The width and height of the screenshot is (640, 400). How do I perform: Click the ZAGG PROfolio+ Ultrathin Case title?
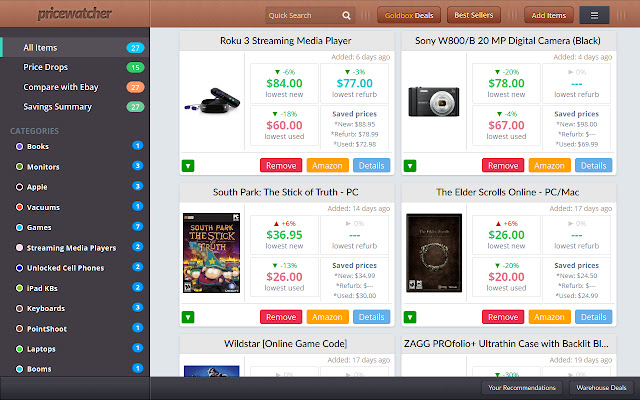coord(506,344)
